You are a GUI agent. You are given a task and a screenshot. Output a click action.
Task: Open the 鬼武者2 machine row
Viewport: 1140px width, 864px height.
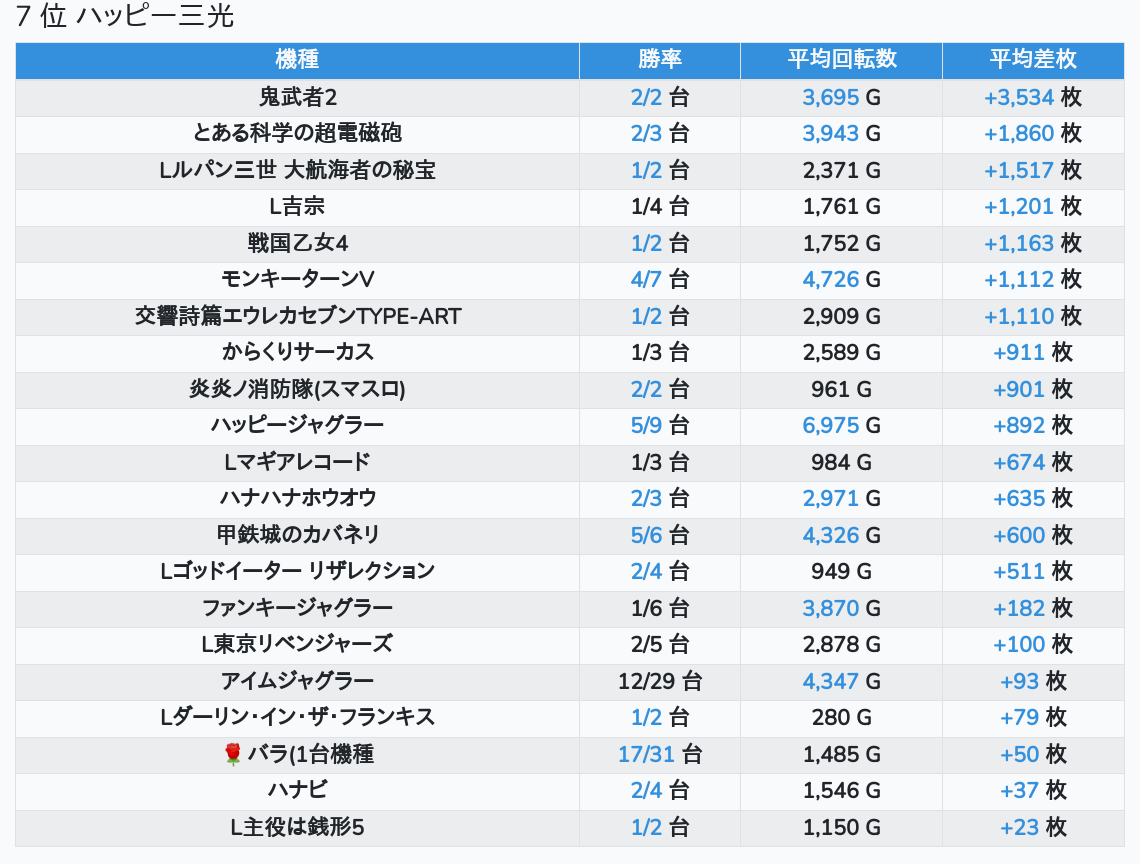click(297, 97)
